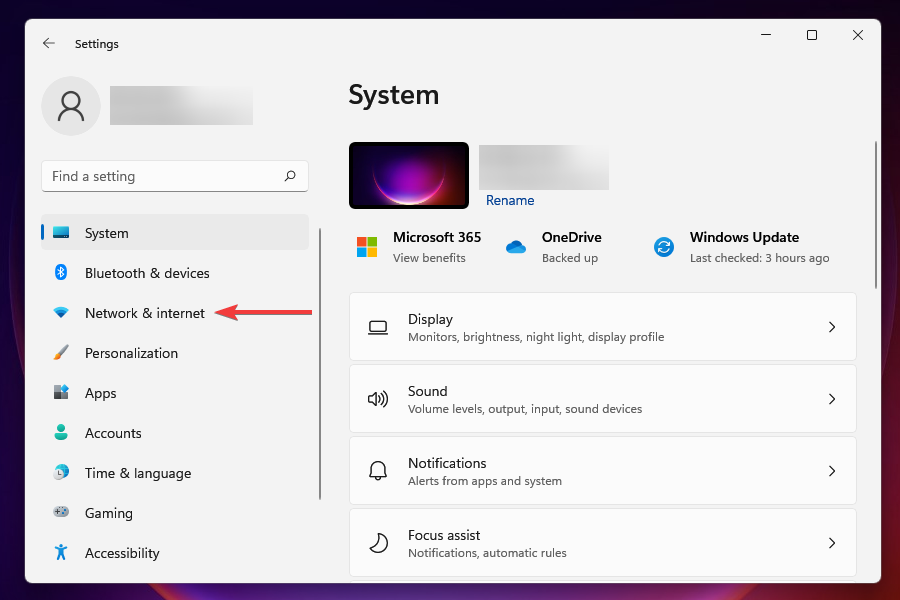Click the Microsoft 365 logo icon

[x=367, y=247]
